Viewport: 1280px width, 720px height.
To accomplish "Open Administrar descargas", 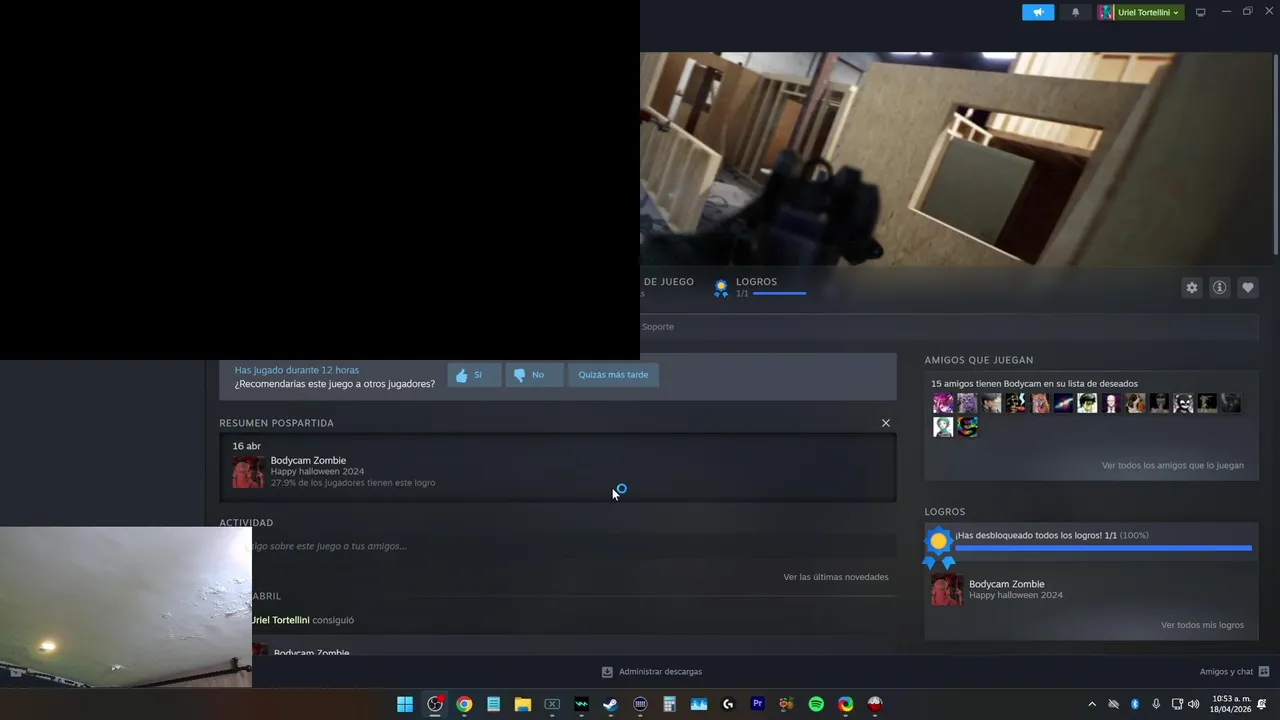I will [x=651, y=672].
